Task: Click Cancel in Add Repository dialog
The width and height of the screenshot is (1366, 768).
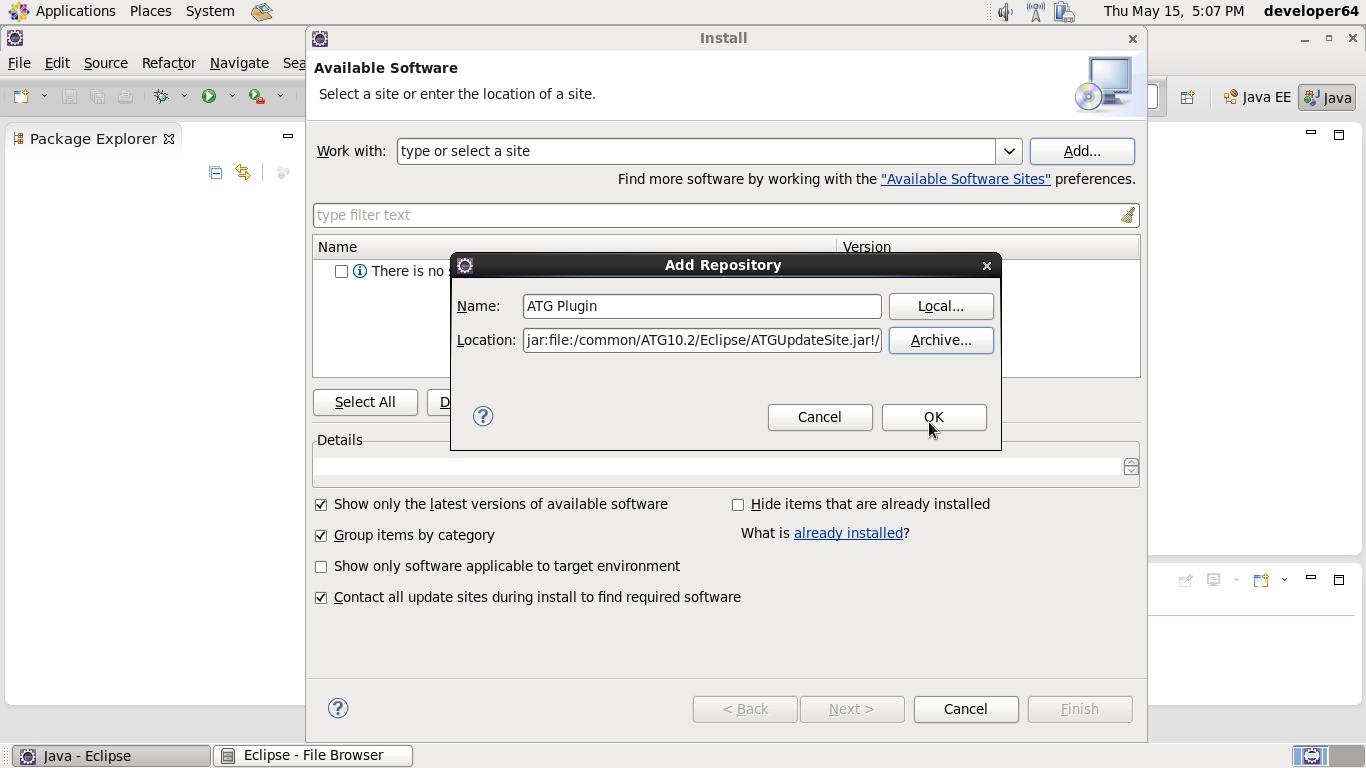Action: [820, 417]
